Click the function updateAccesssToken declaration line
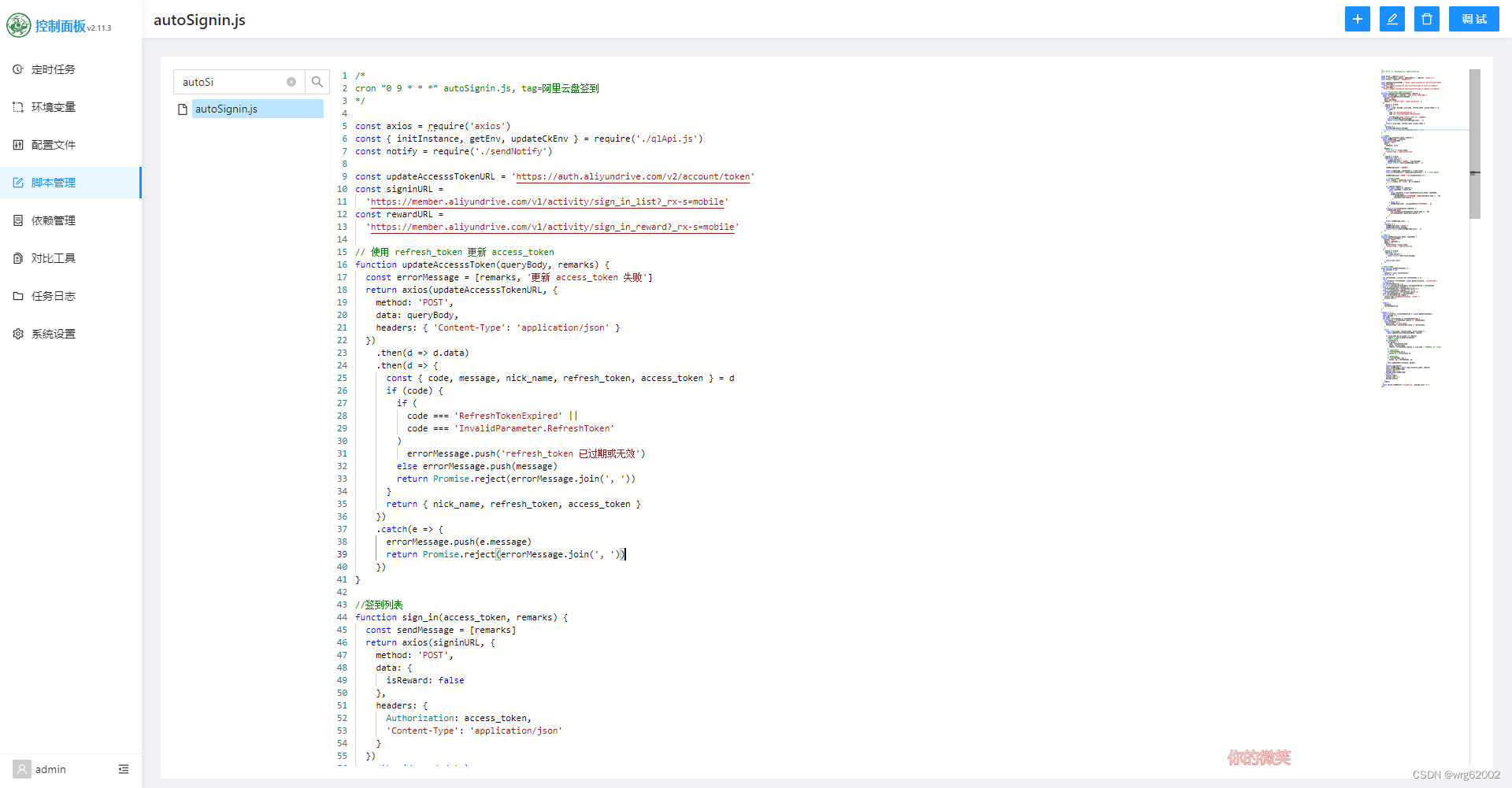1512x788 pixels. pyautogui.click(x=482, y=265)
